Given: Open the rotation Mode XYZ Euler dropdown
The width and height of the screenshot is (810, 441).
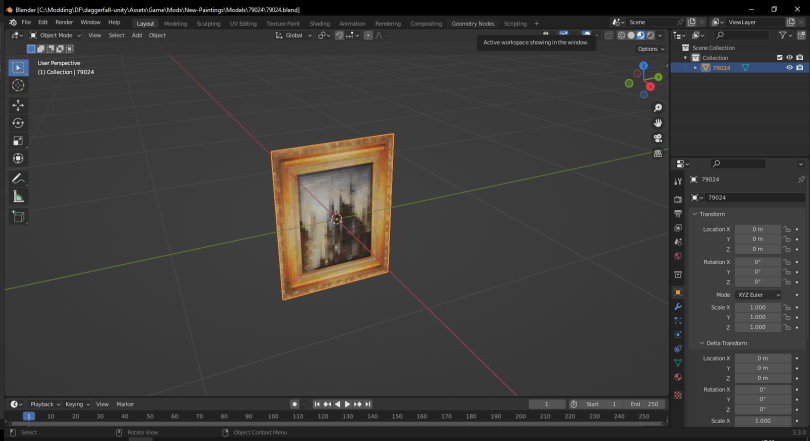Looking at the screenshot, I should 758,295.
